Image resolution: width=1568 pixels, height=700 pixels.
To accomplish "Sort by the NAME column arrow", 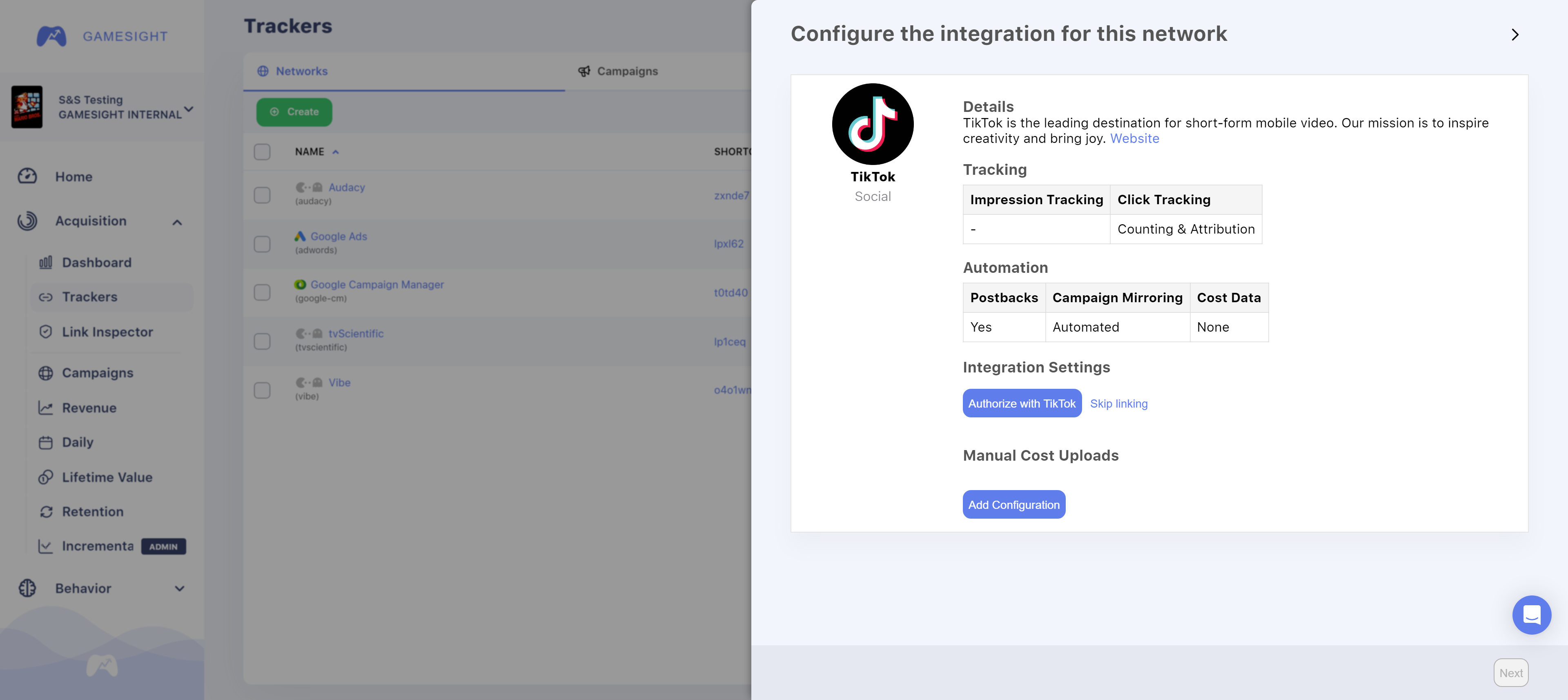I will pyautogui.click(x=335, y=152).
